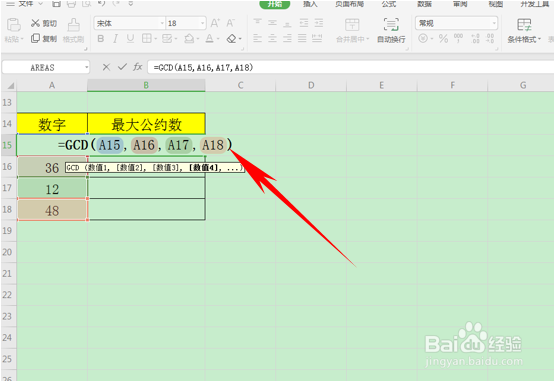Click the increase indent icon
The width and height of the screenshot is (554, 381).
[x=319, y=23]
